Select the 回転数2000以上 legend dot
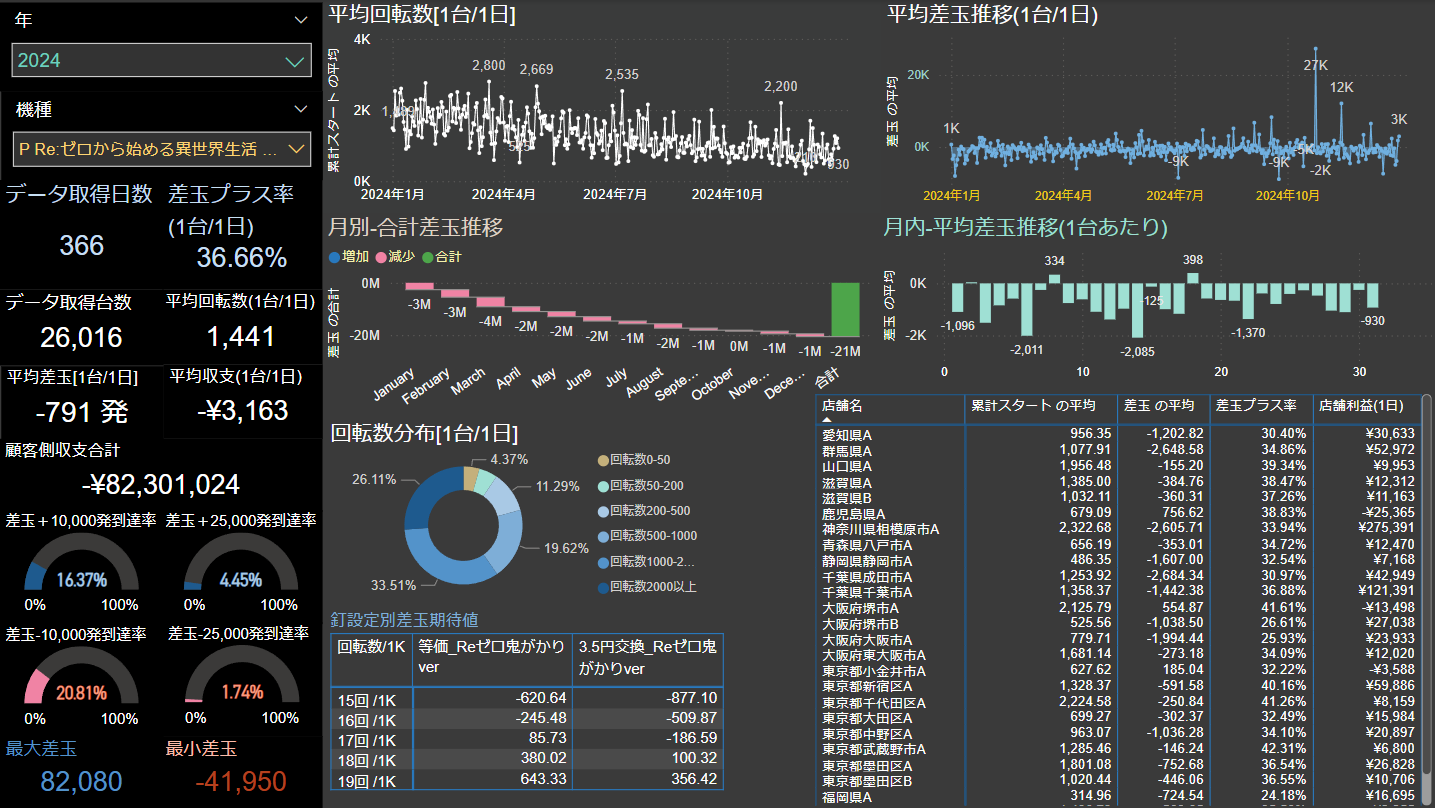The height and width of the screenshot is (808, 1435). coord(602,587)
